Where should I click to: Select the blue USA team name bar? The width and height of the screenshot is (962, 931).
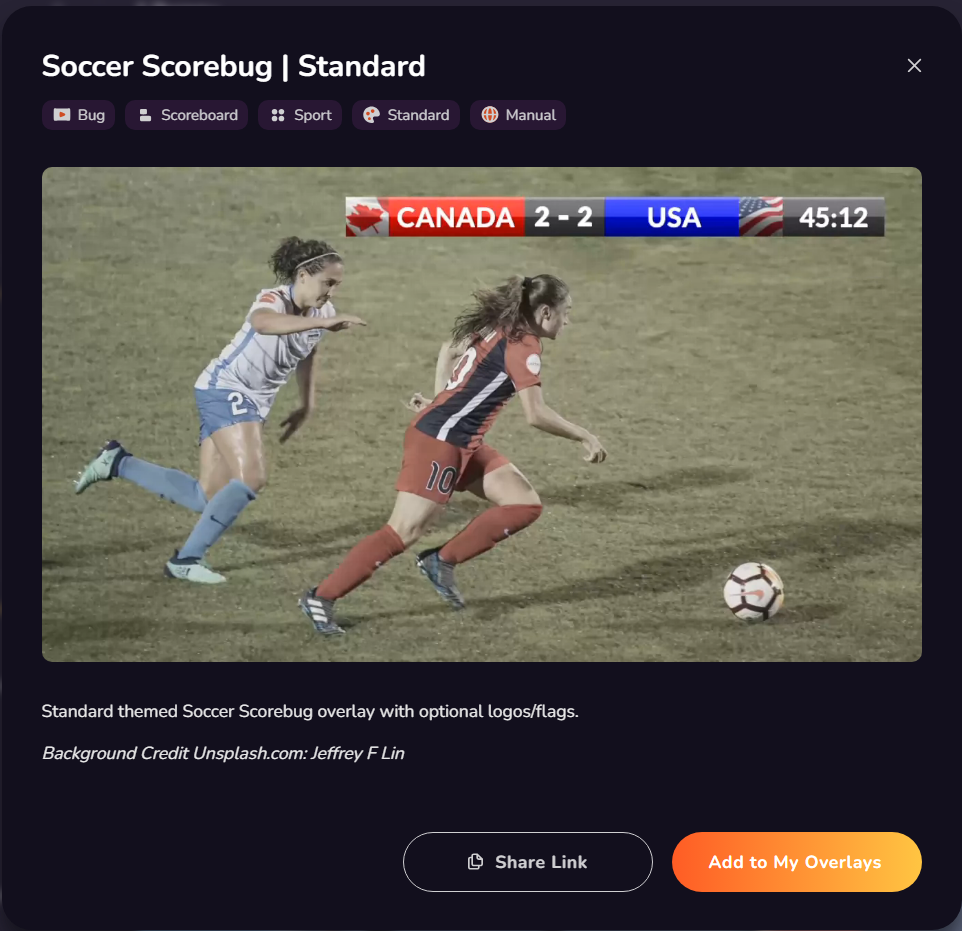coord(672,217)
